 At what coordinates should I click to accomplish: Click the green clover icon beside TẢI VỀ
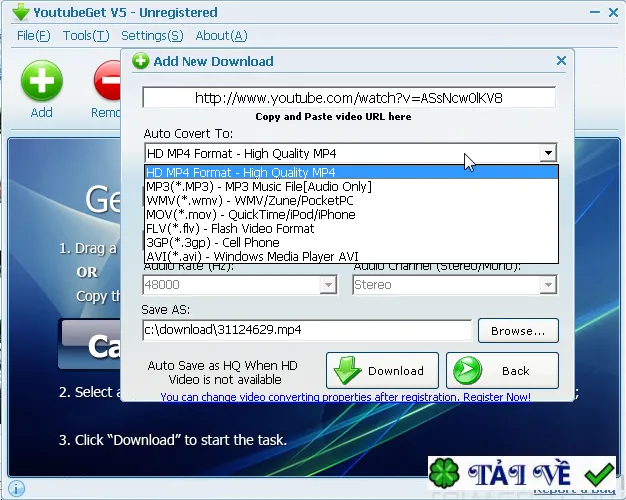point(444,474)
